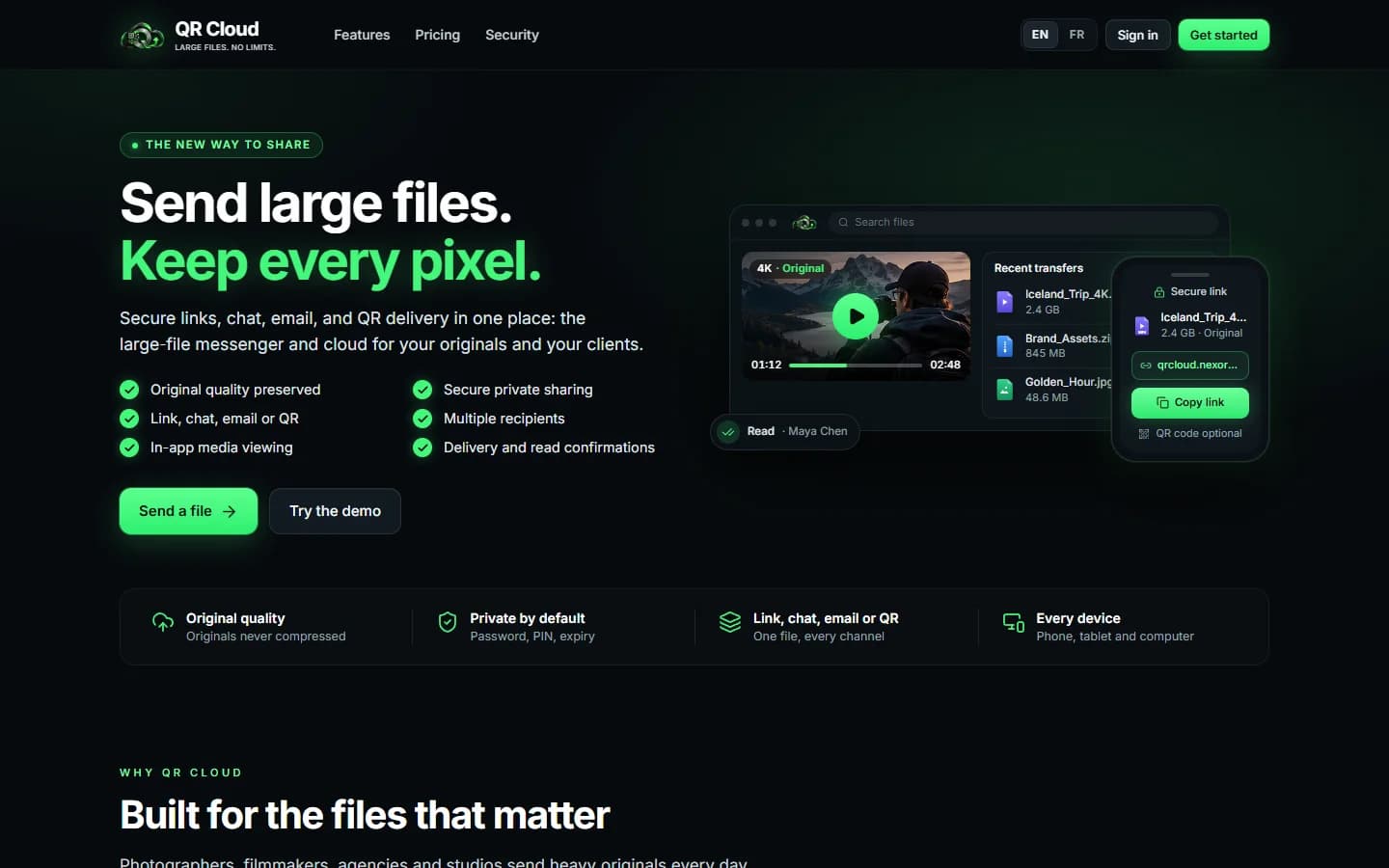Click the play button on the video preview
This screenshot has height=868, width=1389.
856,315
